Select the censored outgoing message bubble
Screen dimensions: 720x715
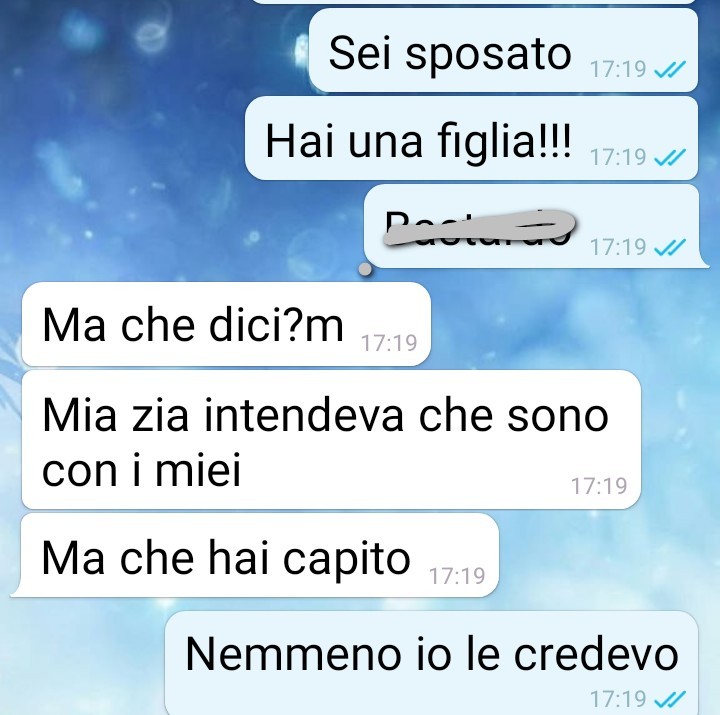[533, 226]
